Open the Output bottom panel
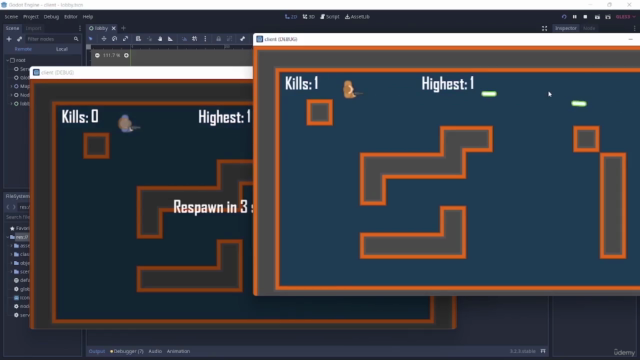The image size is (640, 360). coord(97,351)
